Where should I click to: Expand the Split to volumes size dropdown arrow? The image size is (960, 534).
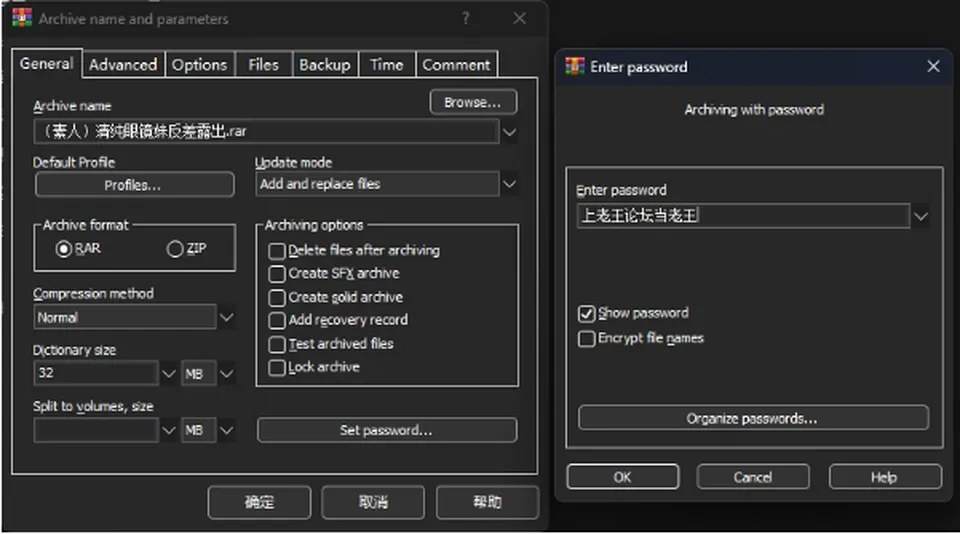169,430
